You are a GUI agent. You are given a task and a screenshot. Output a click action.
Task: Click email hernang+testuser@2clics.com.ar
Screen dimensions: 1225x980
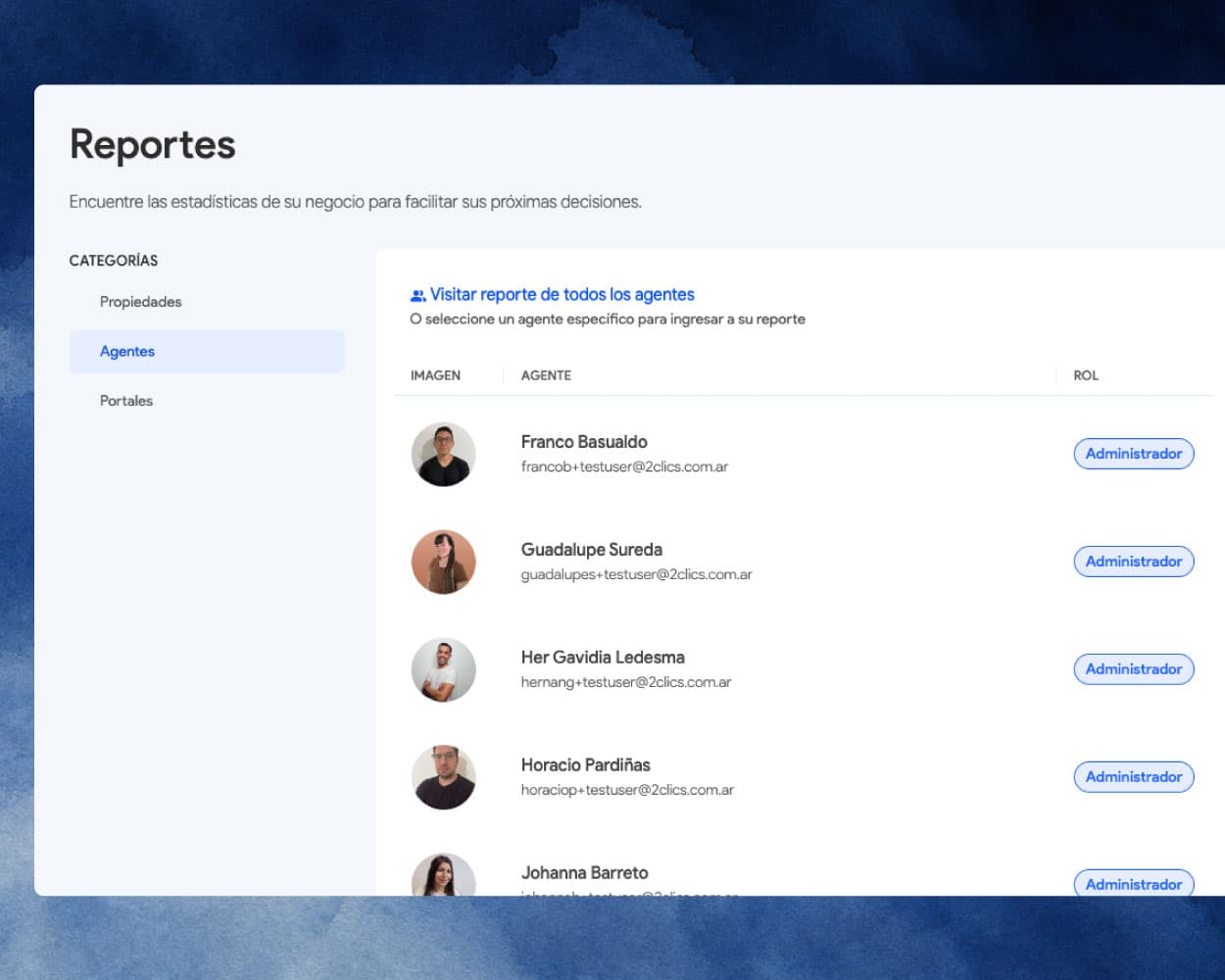pos(625,682)
